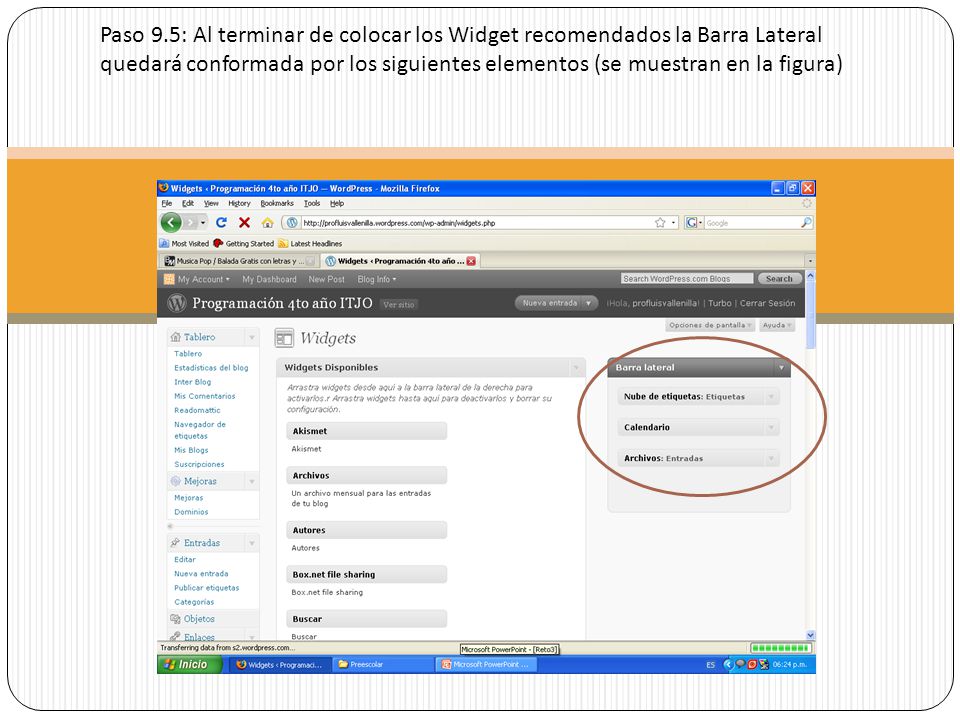Reload the page with the refresh icon

coord(222,222)
